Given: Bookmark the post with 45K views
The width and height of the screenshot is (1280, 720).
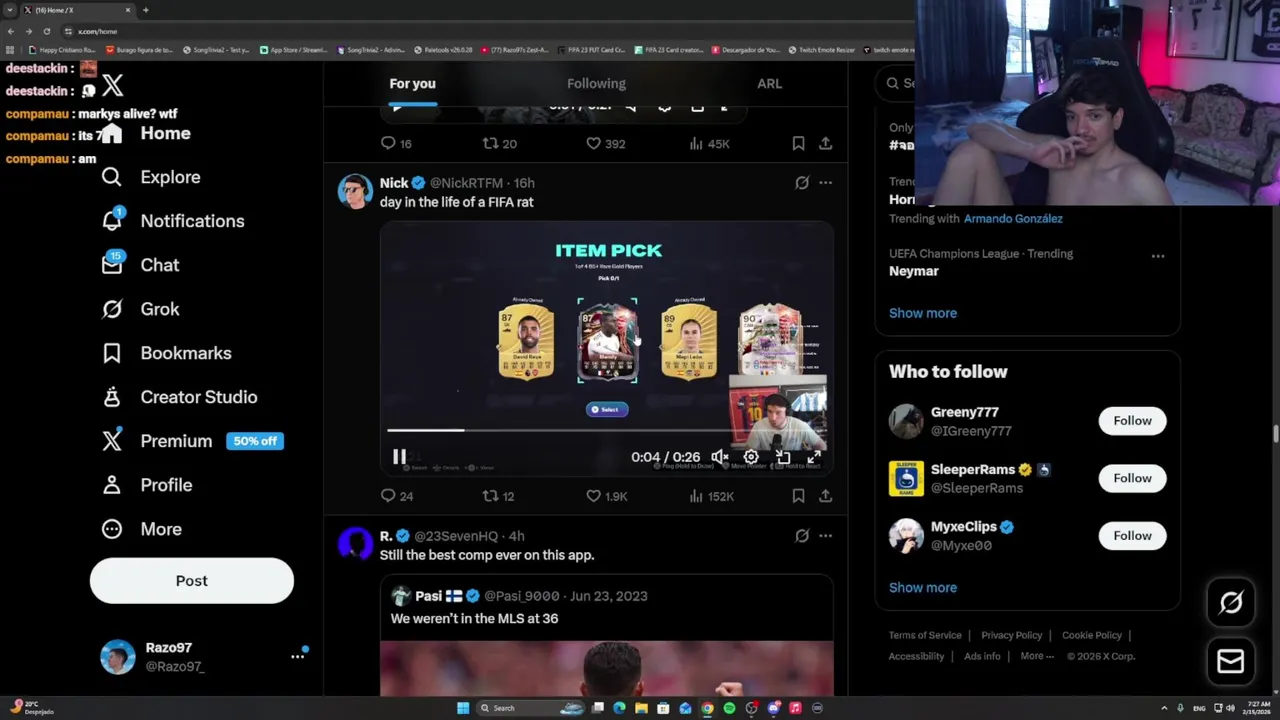Looking at the screenshot, I should point(798,144).
